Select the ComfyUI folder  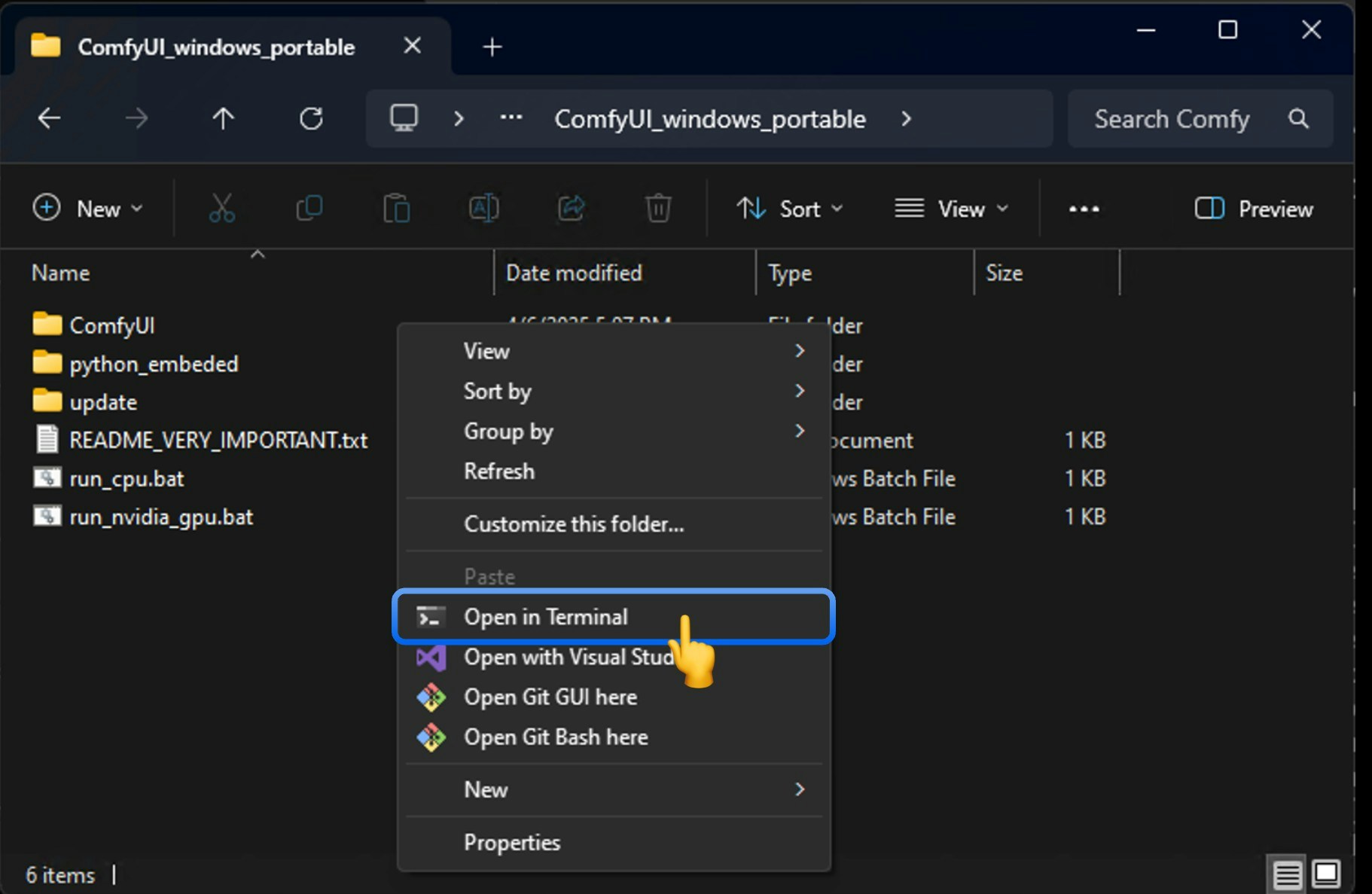[94, 325]
